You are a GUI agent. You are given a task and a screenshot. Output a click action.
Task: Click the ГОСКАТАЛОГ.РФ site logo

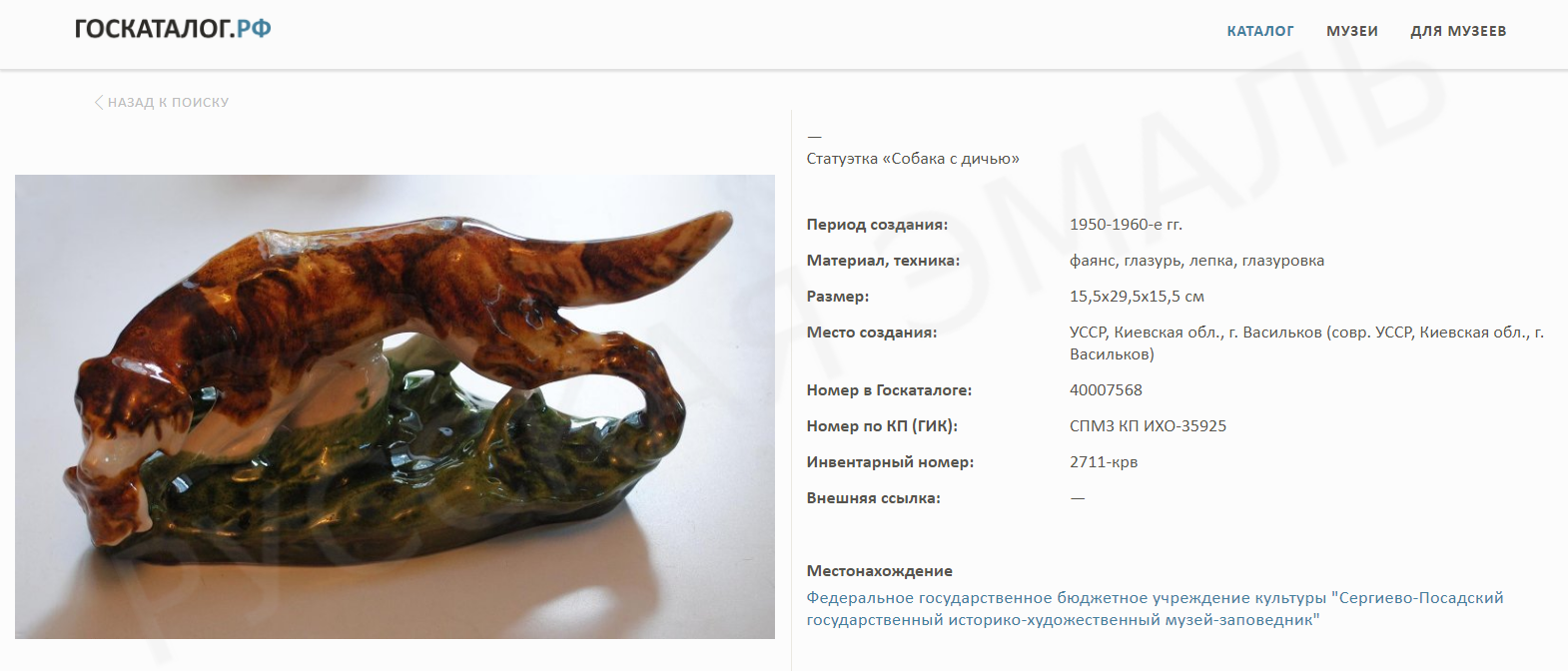[x=173, y=29]
